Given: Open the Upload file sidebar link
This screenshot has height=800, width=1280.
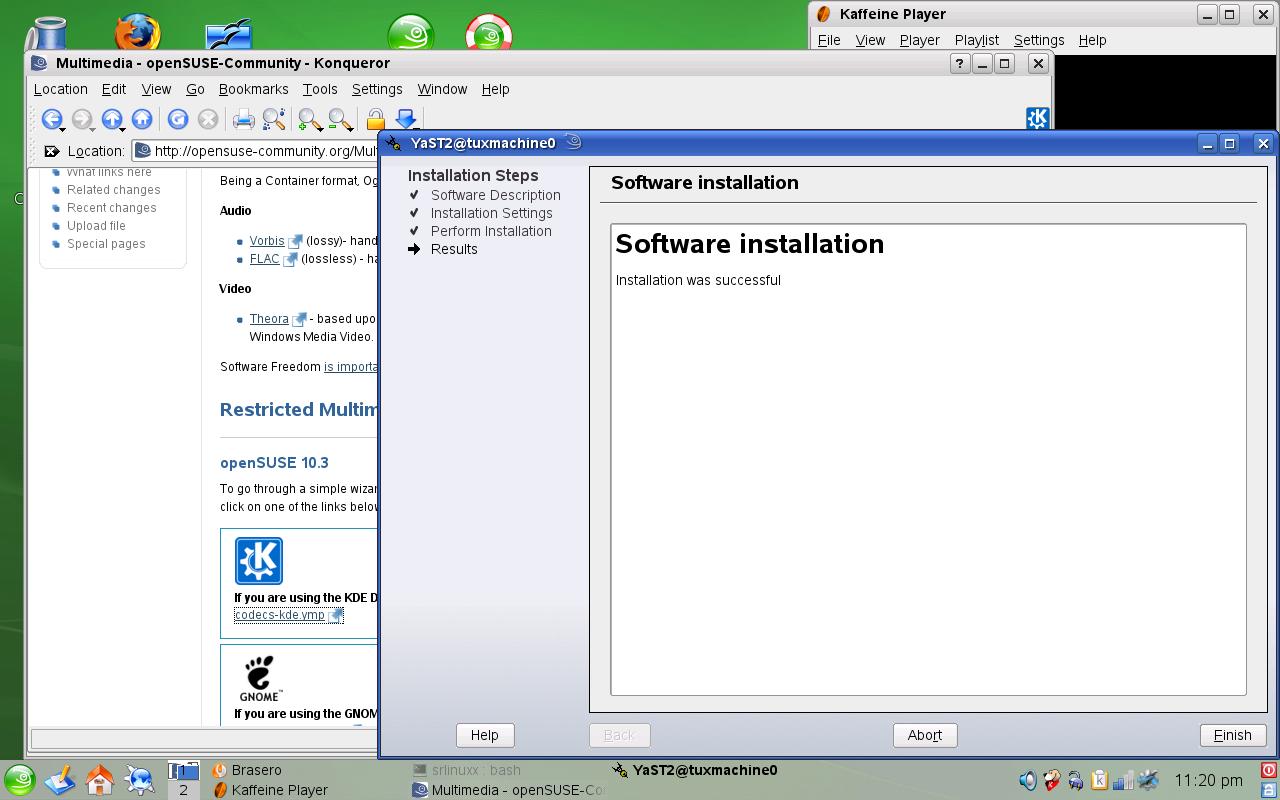Looking at the screenshot, I should [x=96, y=226].
